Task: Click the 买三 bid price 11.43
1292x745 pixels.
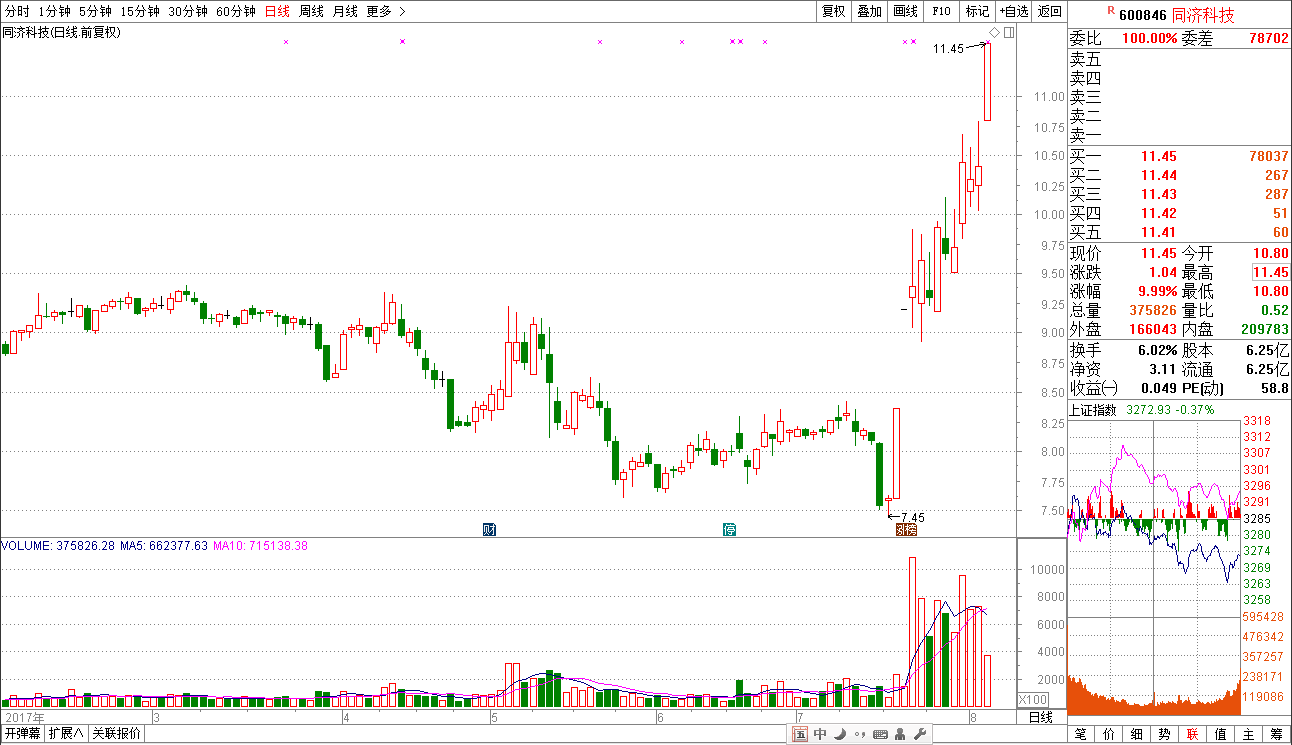Action: pyautogui.click(x=1159, y=194)
